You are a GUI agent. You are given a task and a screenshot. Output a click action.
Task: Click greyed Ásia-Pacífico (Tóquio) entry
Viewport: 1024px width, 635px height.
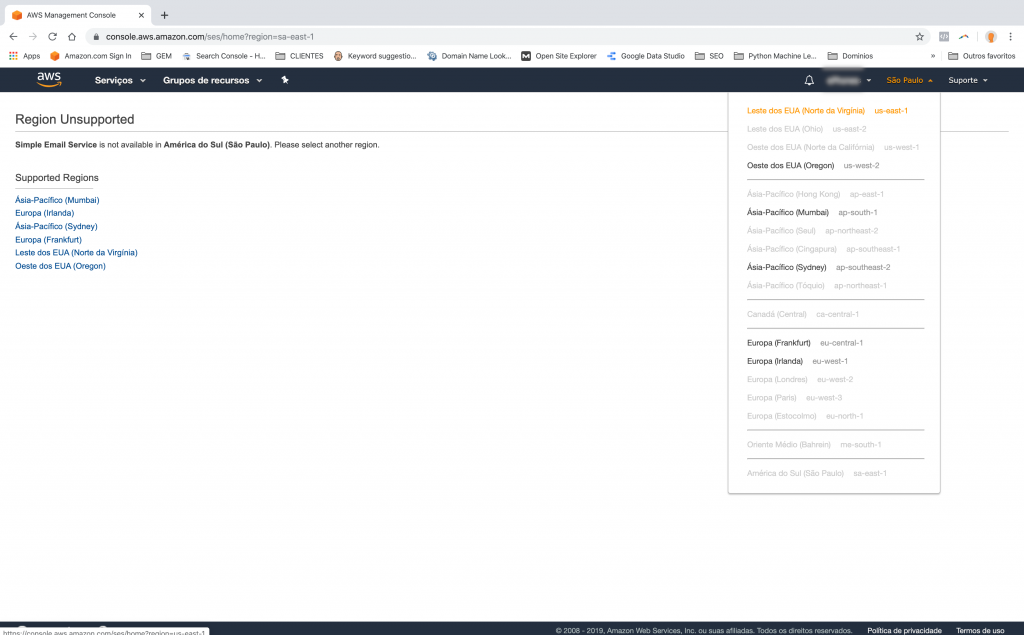click(816, 285)
